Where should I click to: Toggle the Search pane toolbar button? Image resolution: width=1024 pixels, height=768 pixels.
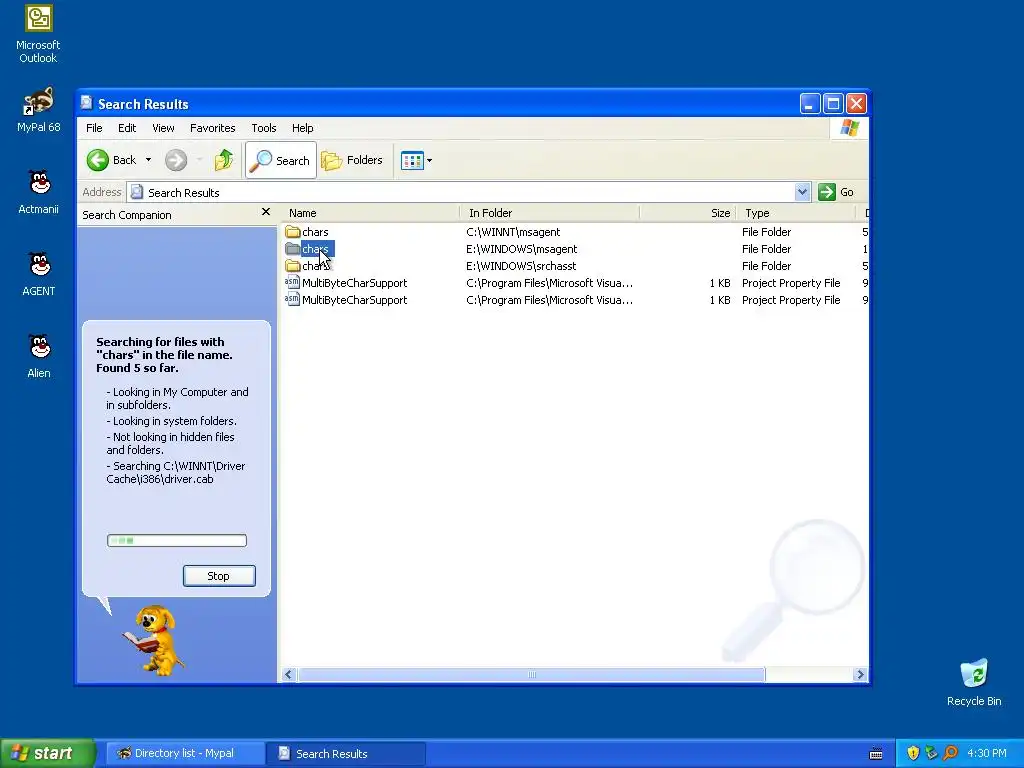[281, 160]
